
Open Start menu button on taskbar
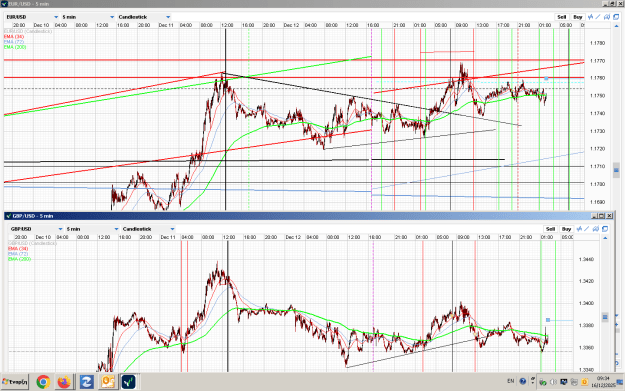[15, 382]
